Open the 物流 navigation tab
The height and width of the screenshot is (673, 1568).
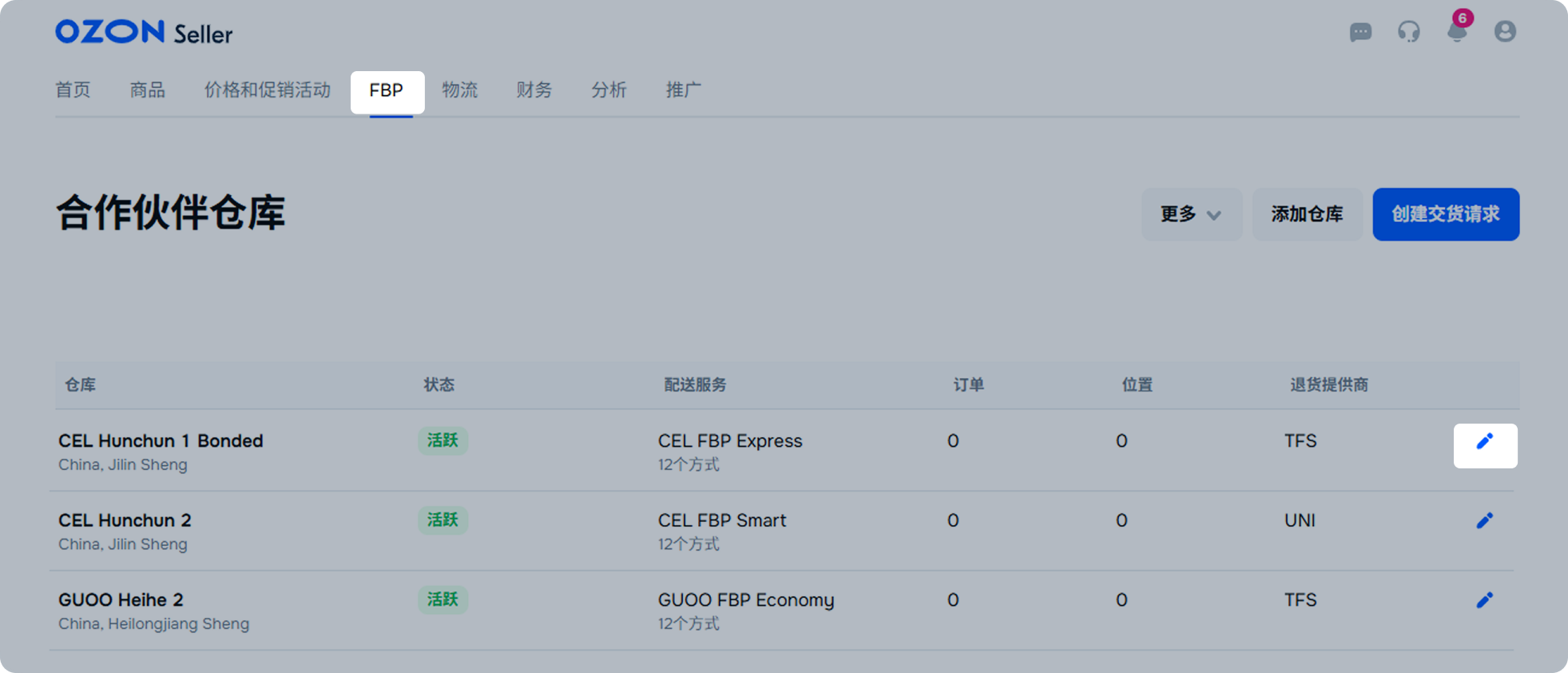click(460, 90)
